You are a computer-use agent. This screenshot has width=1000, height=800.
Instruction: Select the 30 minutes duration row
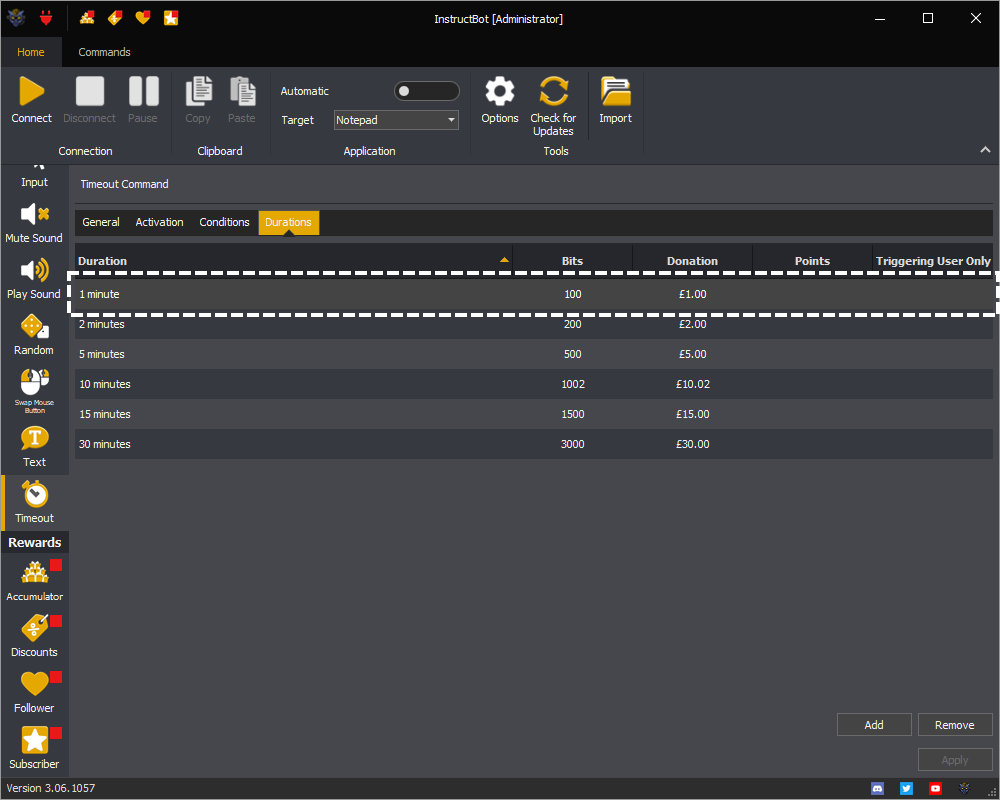coord(533,444)
